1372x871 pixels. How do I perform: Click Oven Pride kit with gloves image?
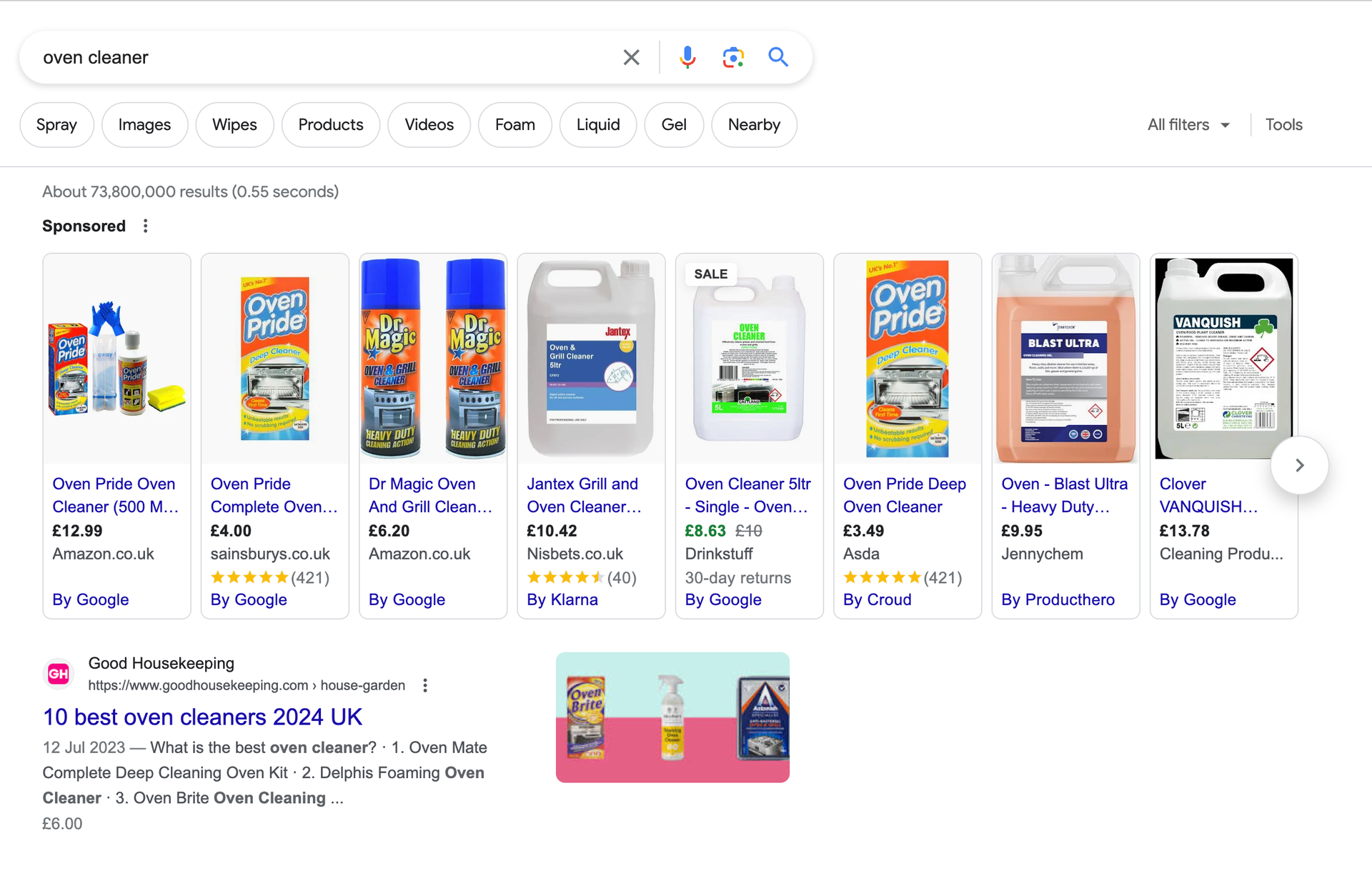point(117,359)
